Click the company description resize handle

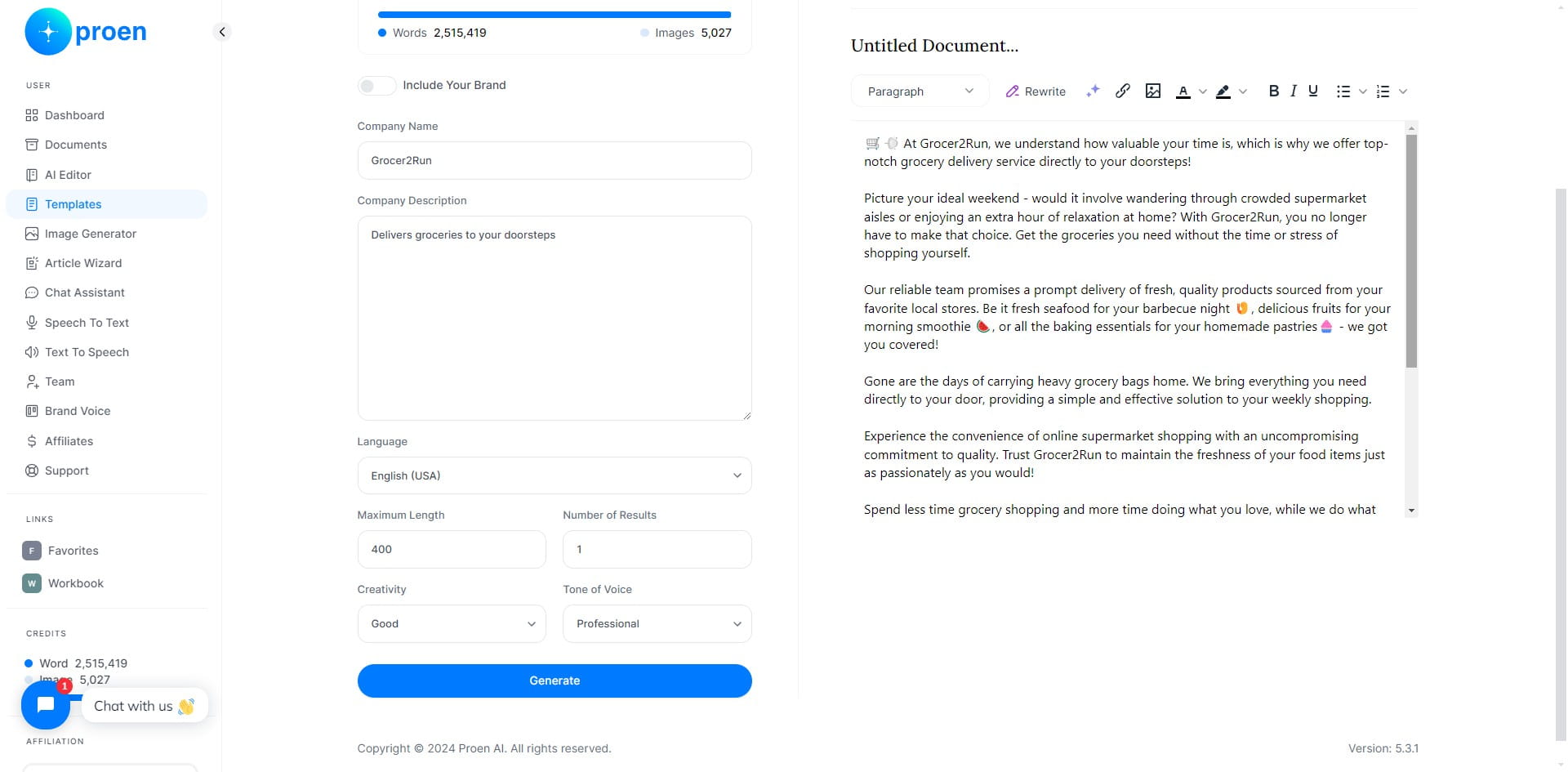pyautogui.click(x=746, y=416)
